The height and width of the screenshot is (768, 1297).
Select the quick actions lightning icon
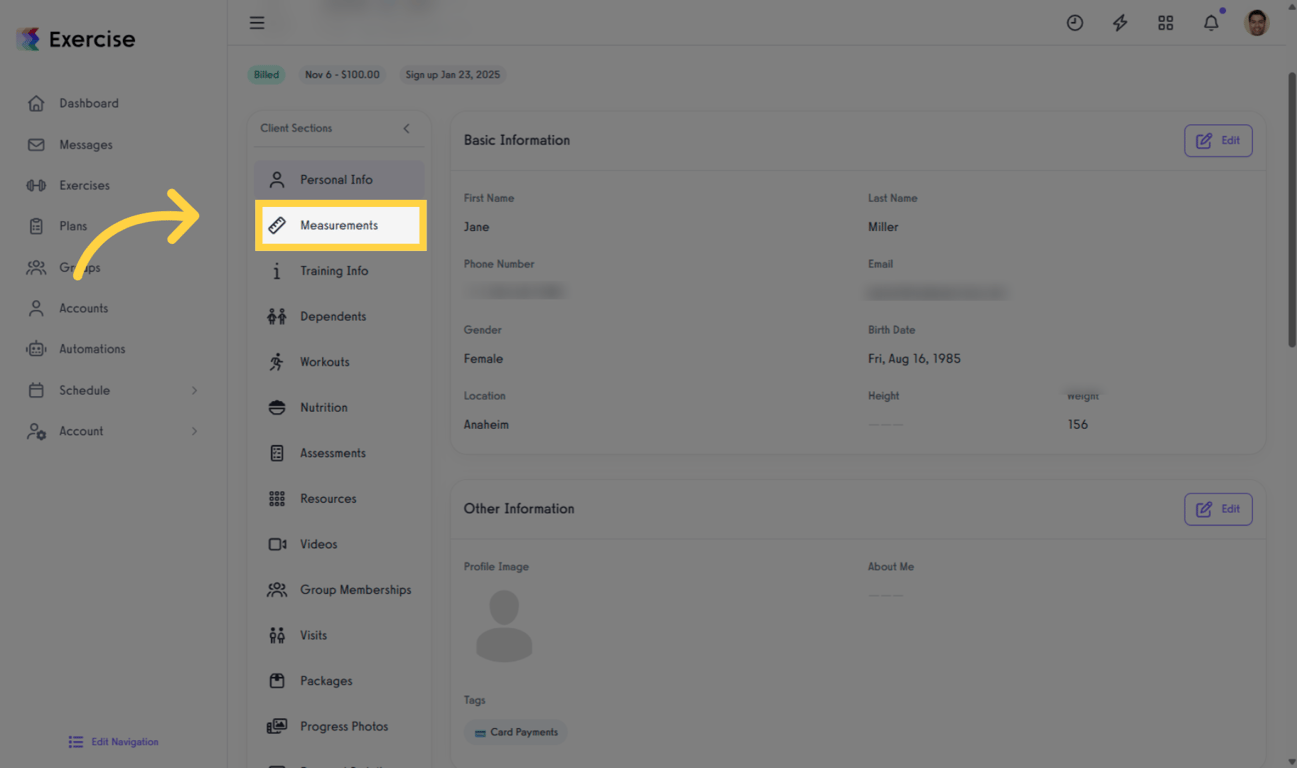(x=1120, y=22)
